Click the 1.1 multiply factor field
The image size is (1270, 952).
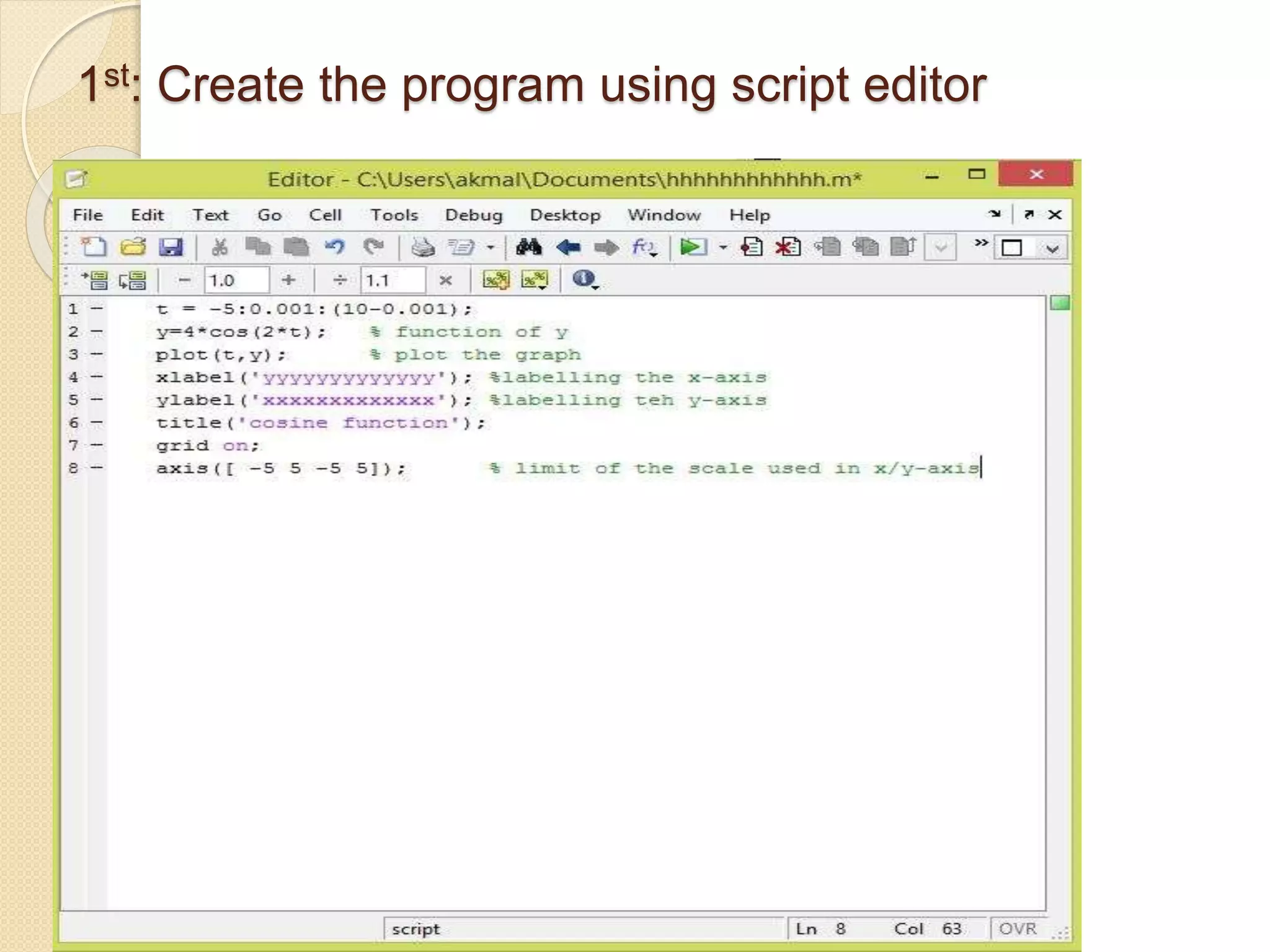click(393, 280)
